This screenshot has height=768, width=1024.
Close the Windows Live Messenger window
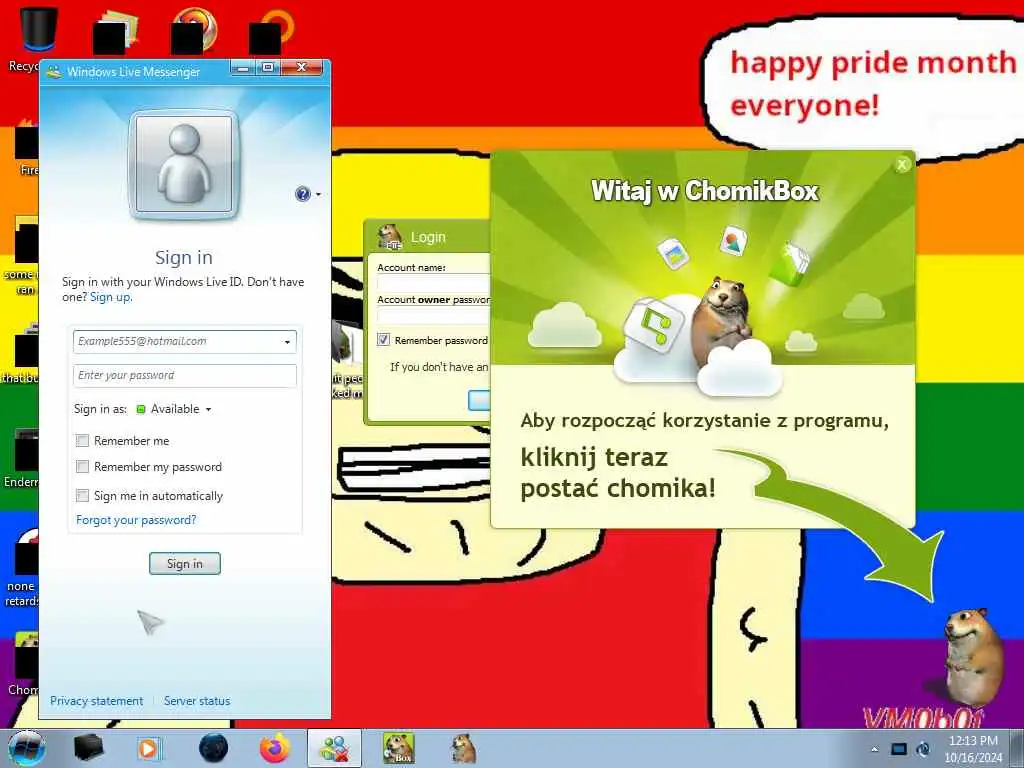tap(302, 68)
